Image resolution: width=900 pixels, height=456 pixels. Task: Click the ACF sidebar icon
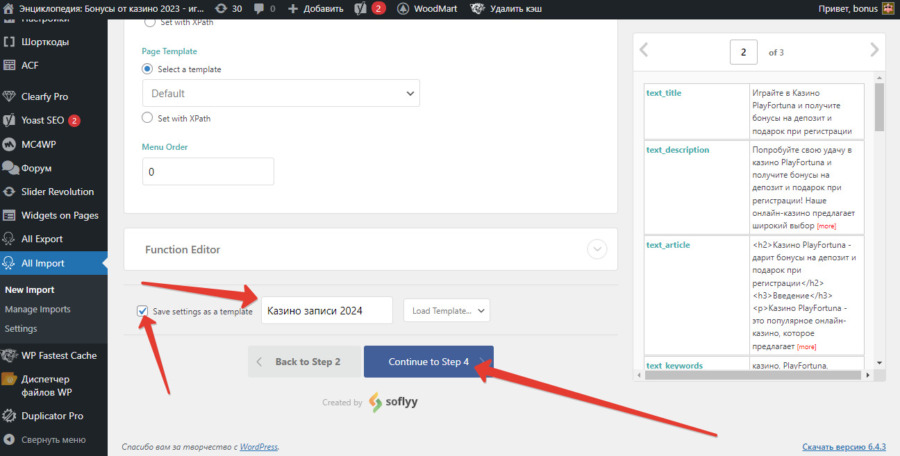pyautogui.click(x=9, y=65)
